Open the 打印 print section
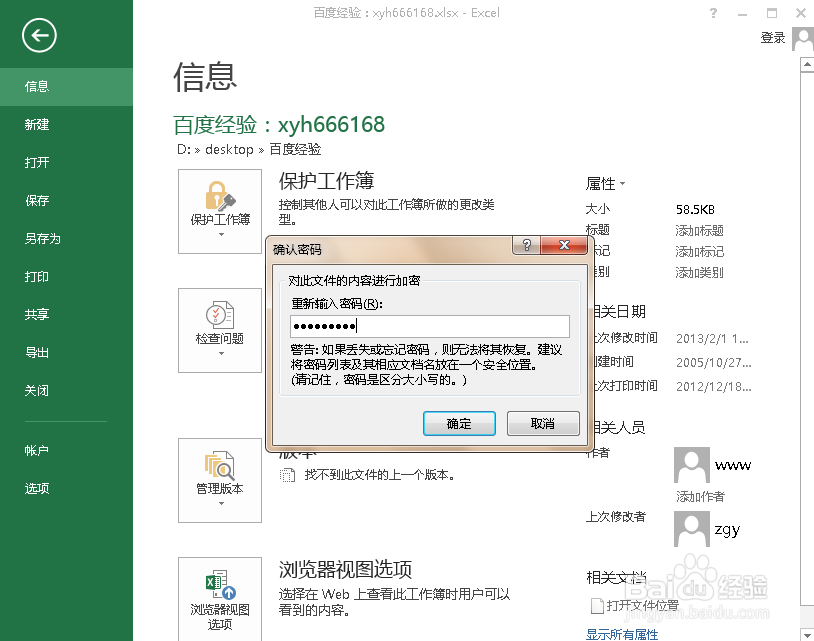The width and height of the screenshot is (814, 641). 37,276
